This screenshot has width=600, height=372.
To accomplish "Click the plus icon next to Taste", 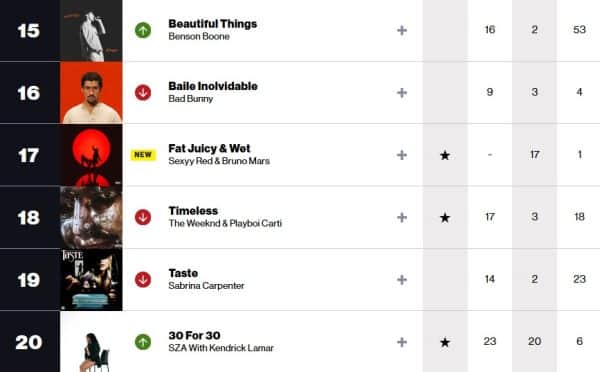I will 402,280.
